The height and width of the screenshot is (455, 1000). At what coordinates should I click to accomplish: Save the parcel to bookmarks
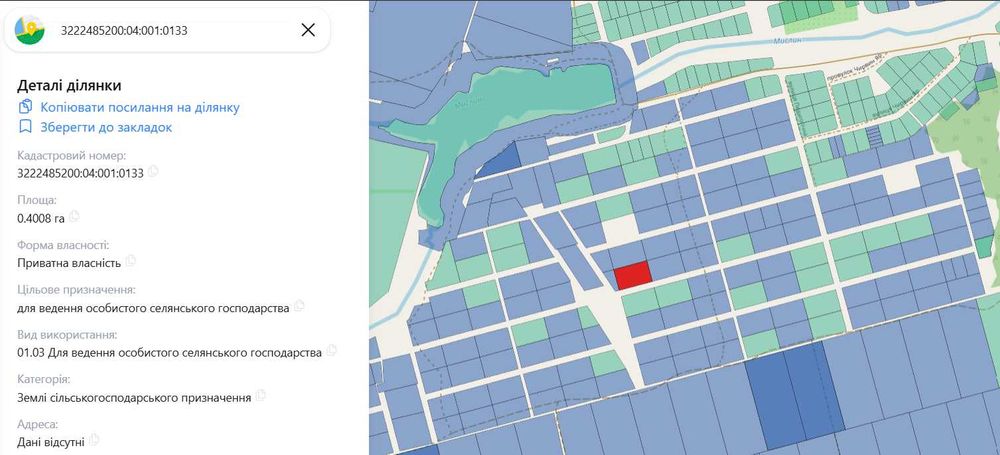[96, 127]
